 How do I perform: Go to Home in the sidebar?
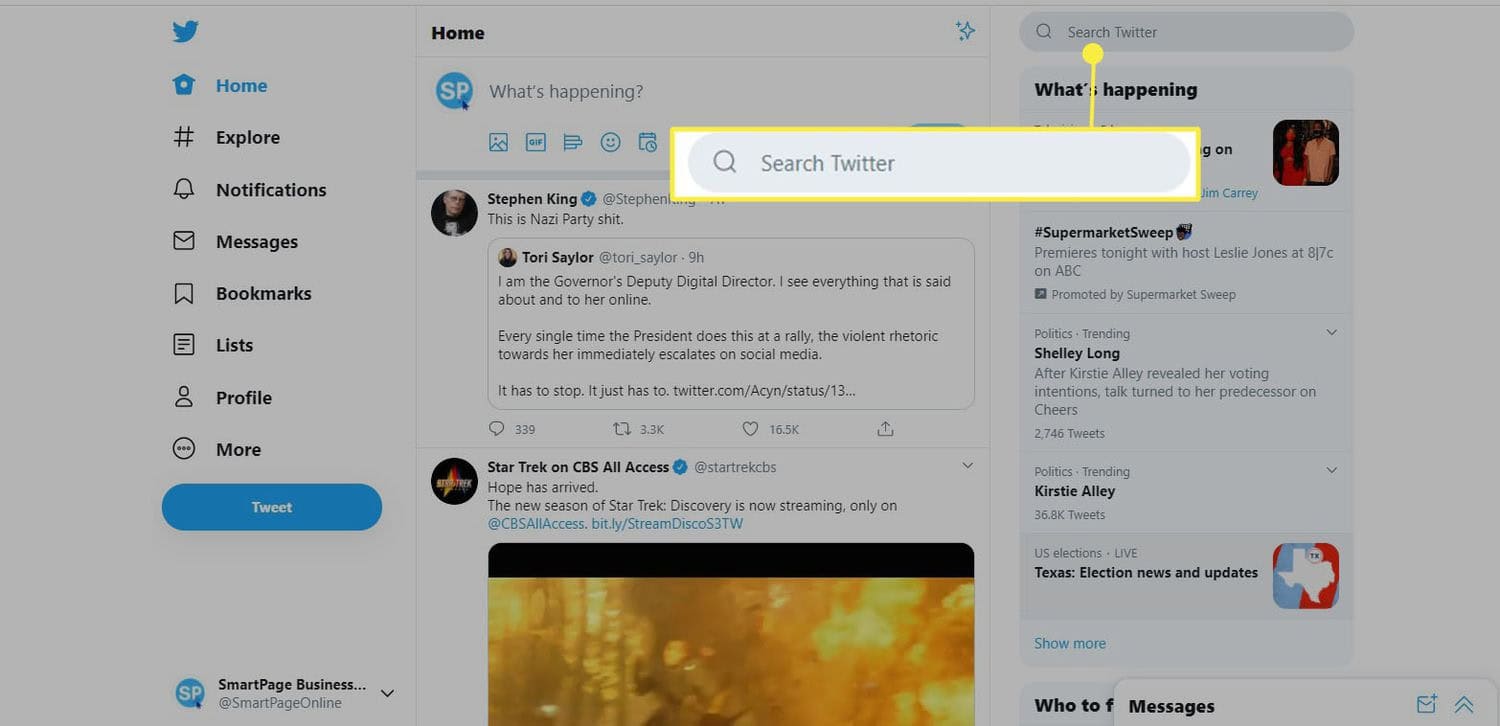click(220, 86)
